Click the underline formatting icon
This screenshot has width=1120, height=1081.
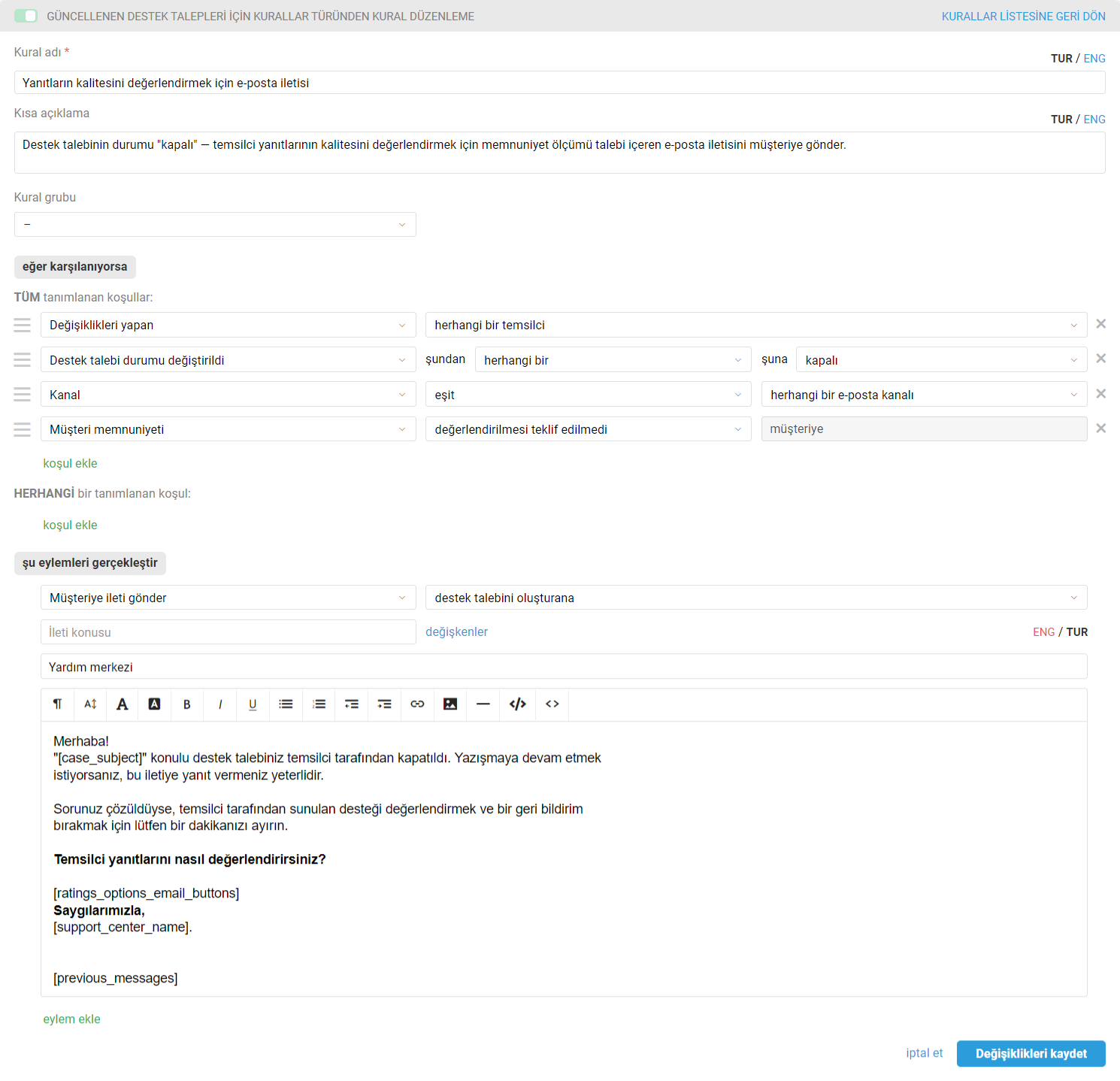(253, 704)
